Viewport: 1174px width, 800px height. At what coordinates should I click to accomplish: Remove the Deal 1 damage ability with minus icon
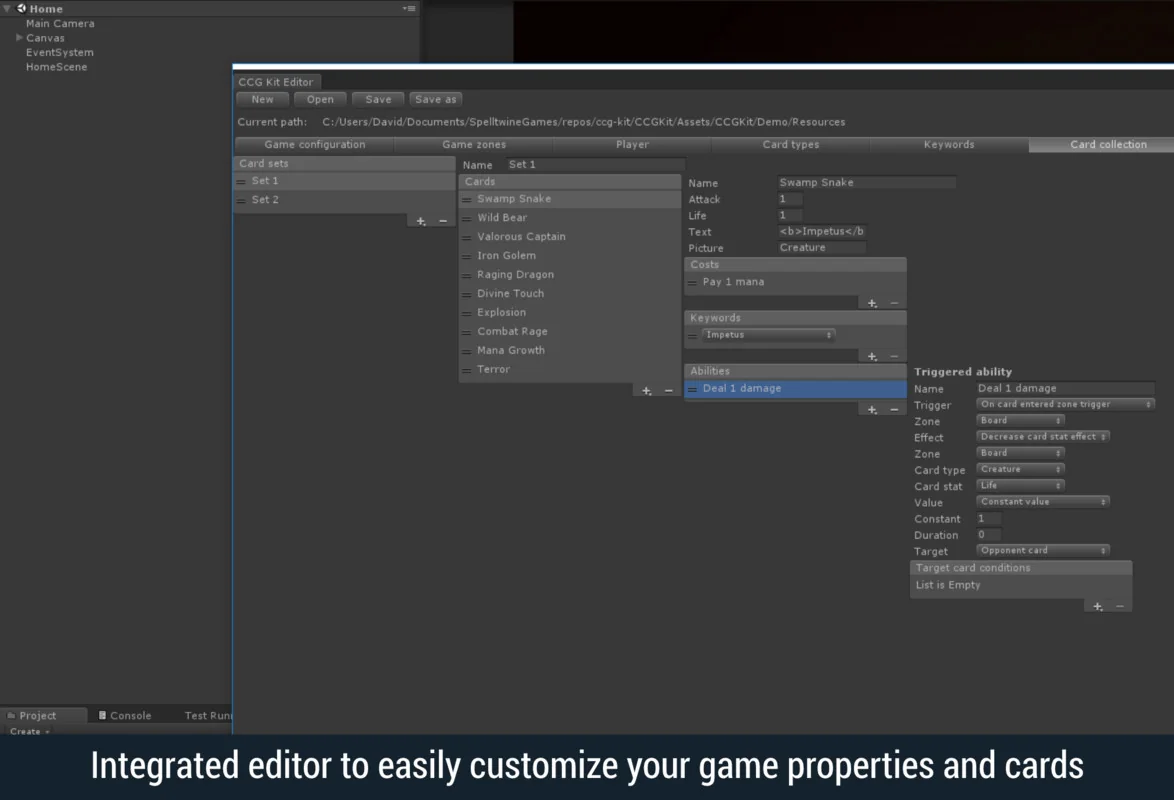[x=893, y=407]
